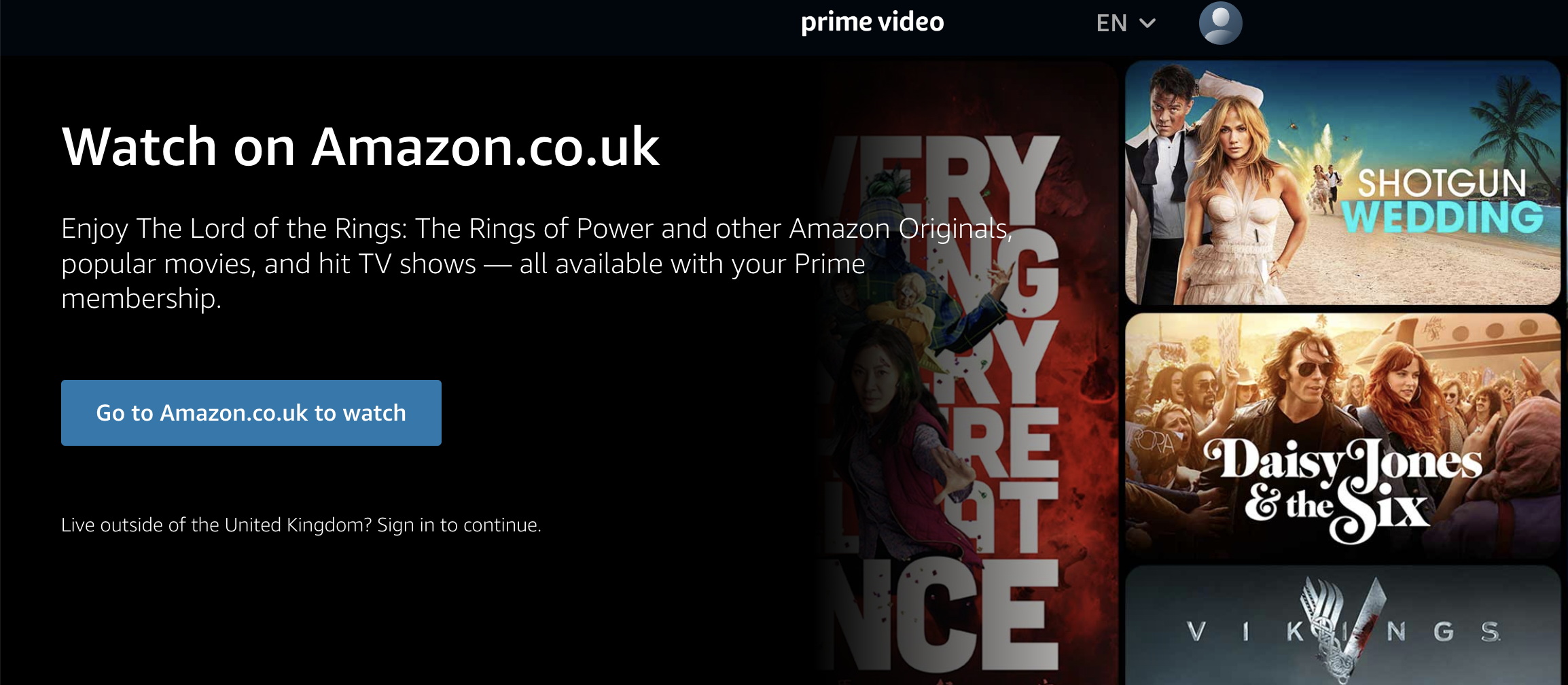Open the Shotgun Wedding thumbnail
The height and width of the screenshot is (685, 1568).
[1342, 183]
